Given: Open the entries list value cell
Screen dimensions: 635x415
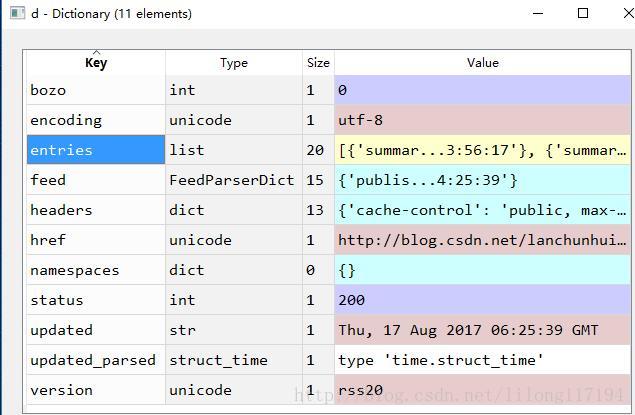Looking at the screenshot, I should tap(482, 150).
